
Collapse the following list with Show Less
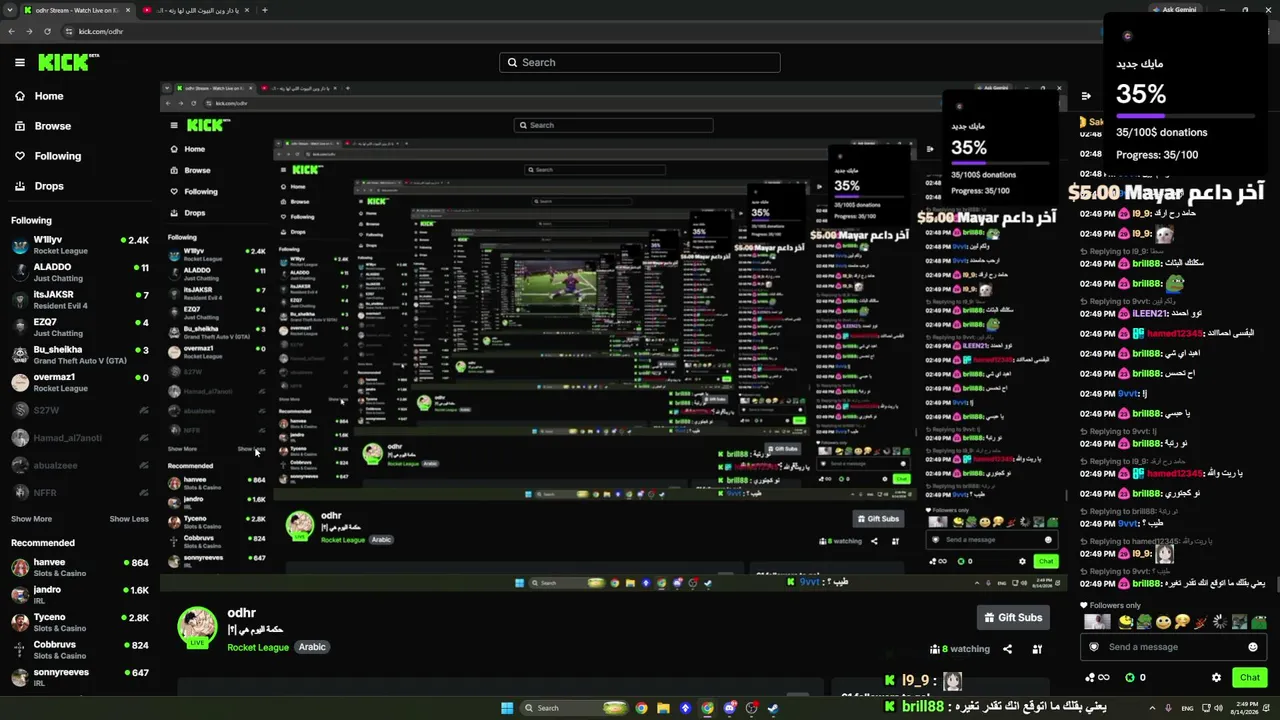point(129,519)
